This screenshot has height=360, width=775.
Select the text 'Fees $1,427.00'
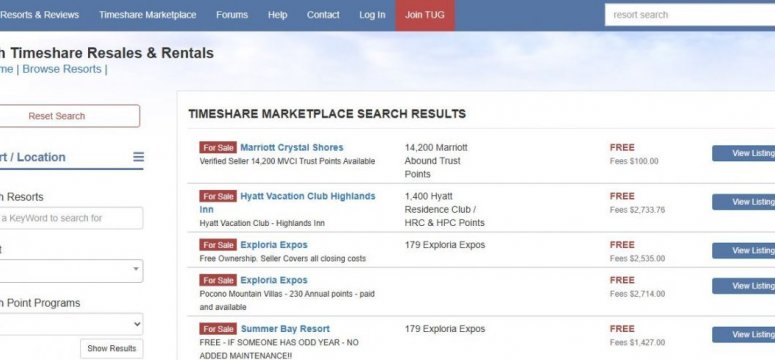click(x=637, y=342)
